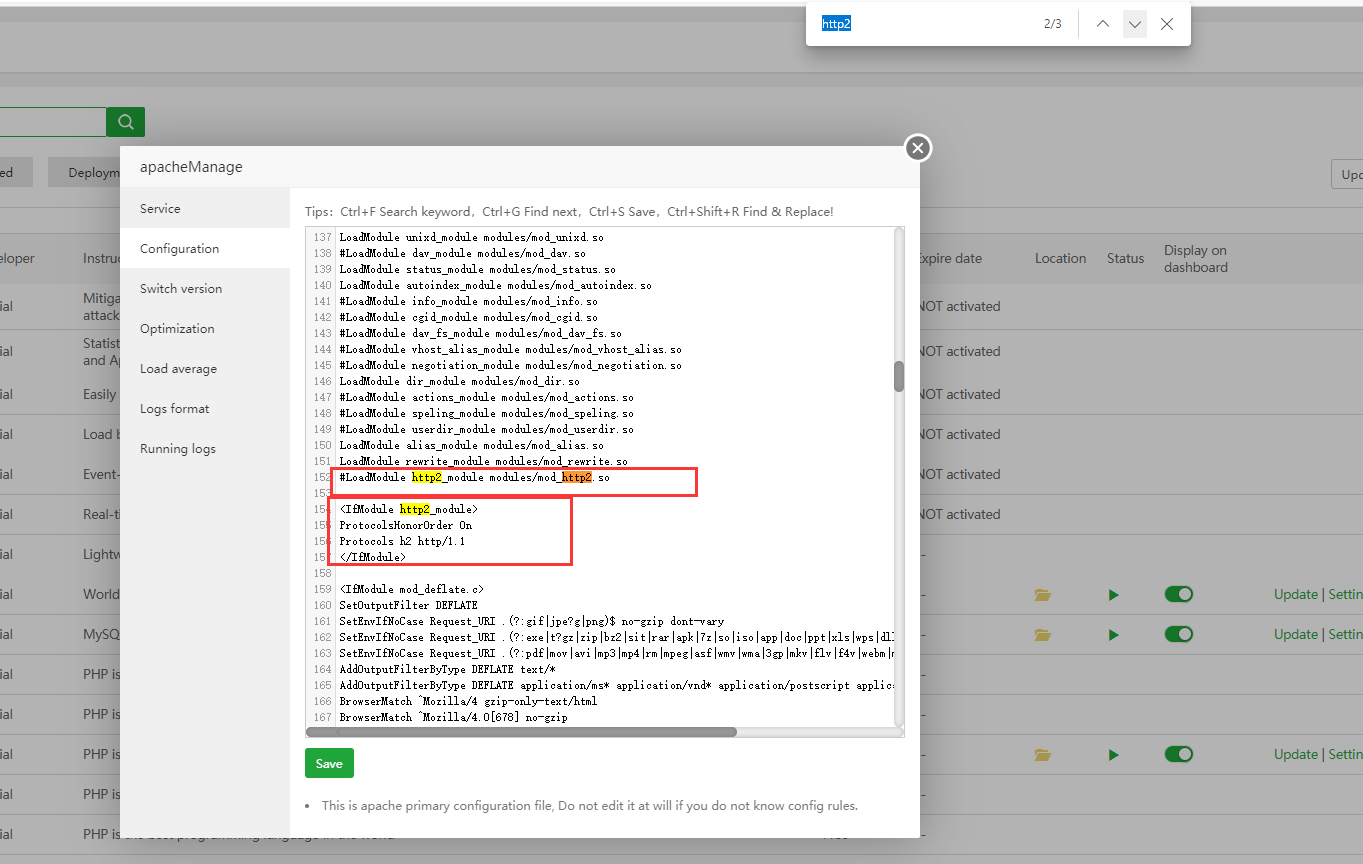
Task: Open the Switch version section
Action: click(205, 288)
